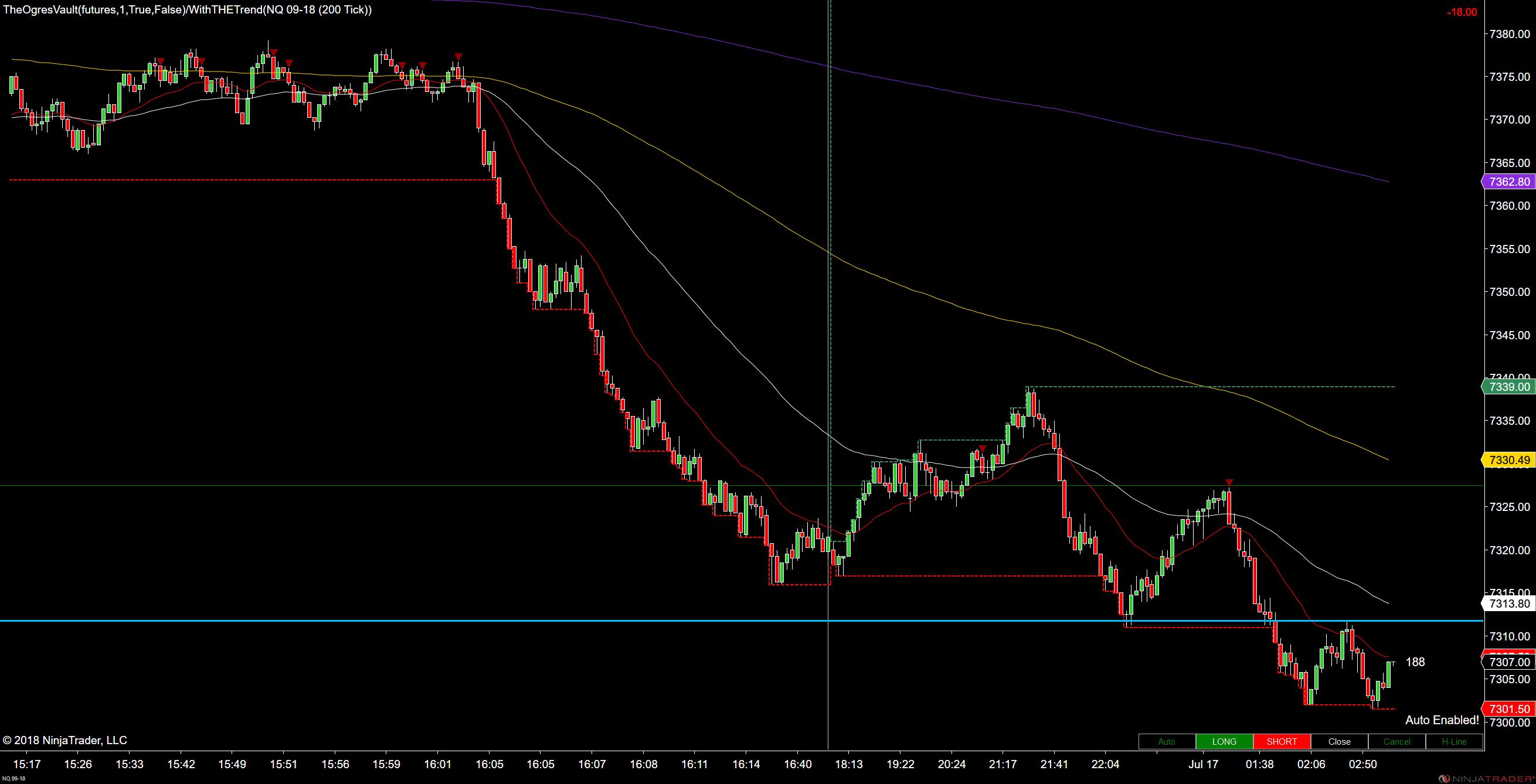Click the Auto trading button
The width and height of the screenshot is (1536, 784).
pyautogui.click(x=1166, y=742)
